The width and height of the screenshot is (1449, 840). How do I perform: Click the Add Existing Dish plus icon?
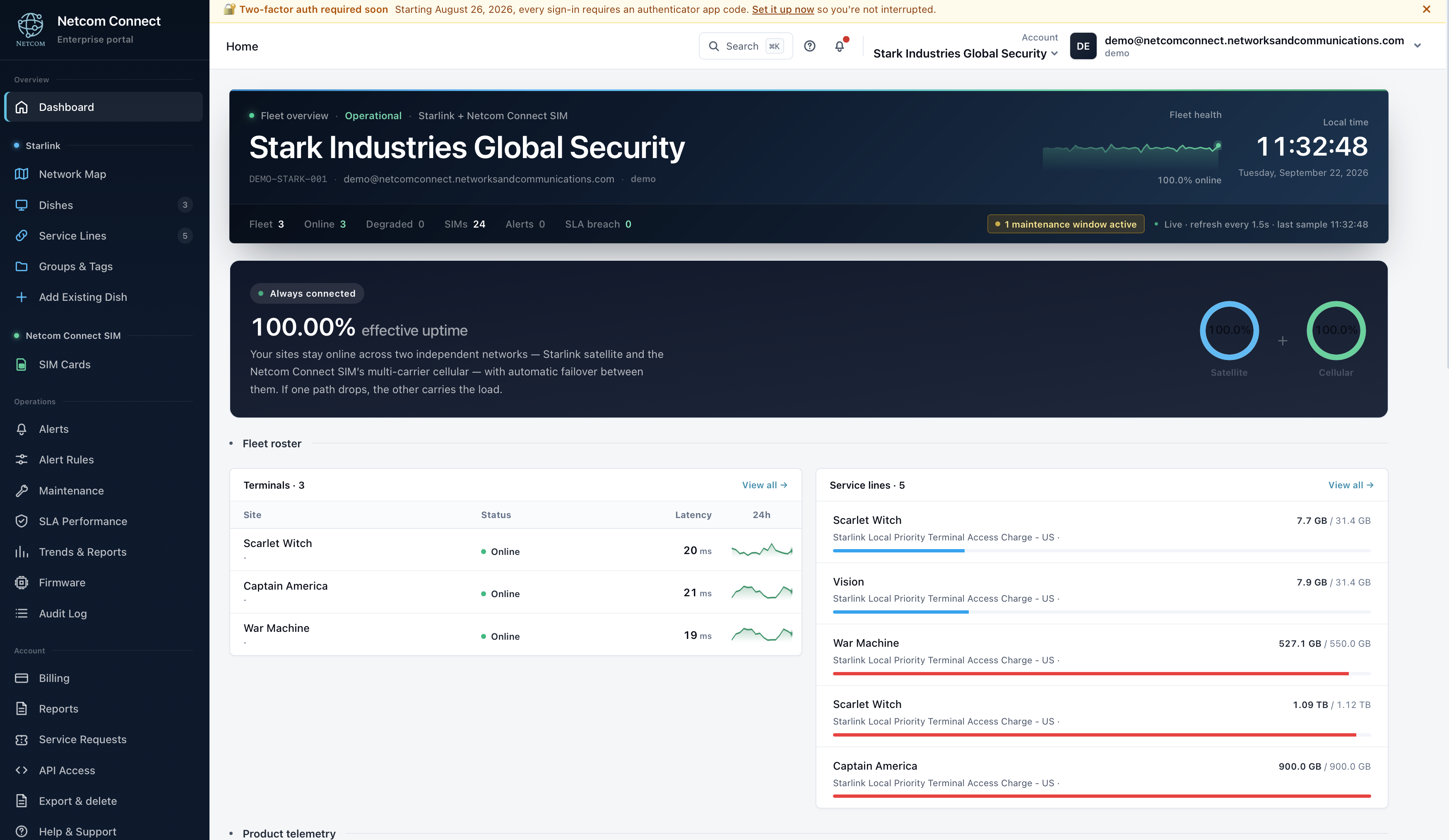pos(22,297)
